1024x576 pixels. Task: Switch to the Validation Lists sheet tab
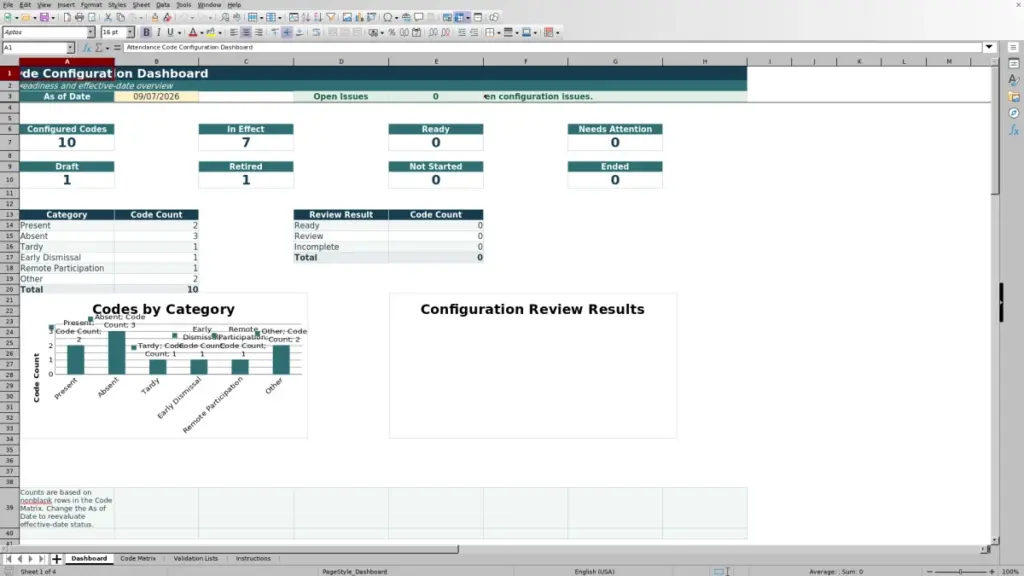coord(196,558)
